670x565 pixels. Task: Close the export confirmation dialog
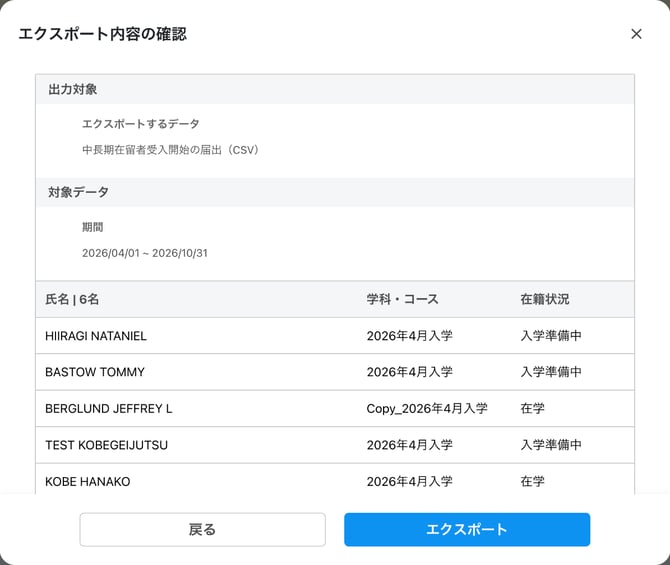click(x=636, y=34)
